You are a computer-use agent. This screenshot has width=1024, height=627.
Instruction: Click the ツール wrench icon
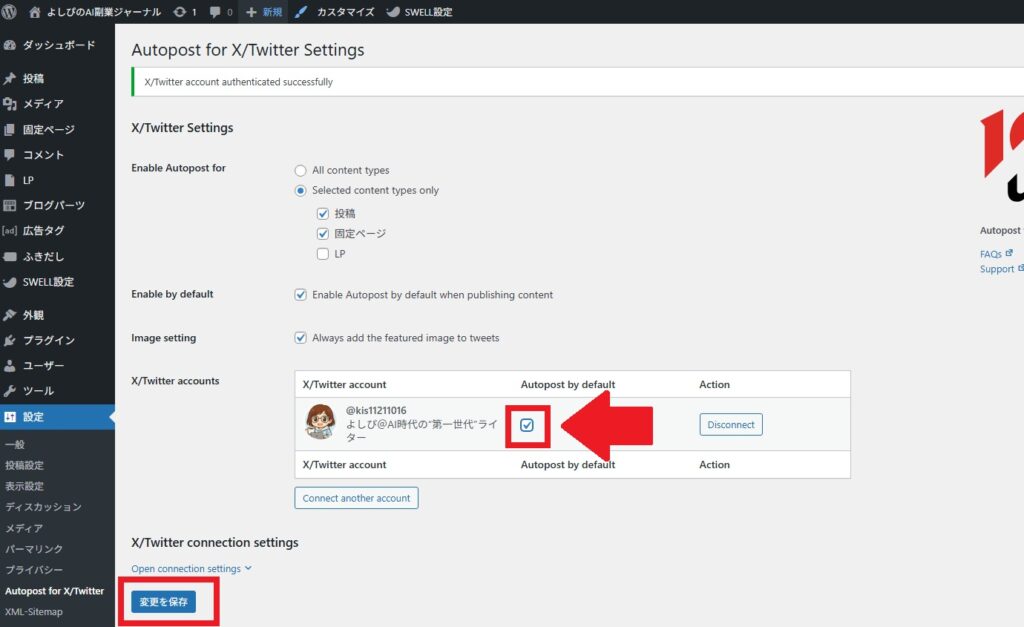10,391
